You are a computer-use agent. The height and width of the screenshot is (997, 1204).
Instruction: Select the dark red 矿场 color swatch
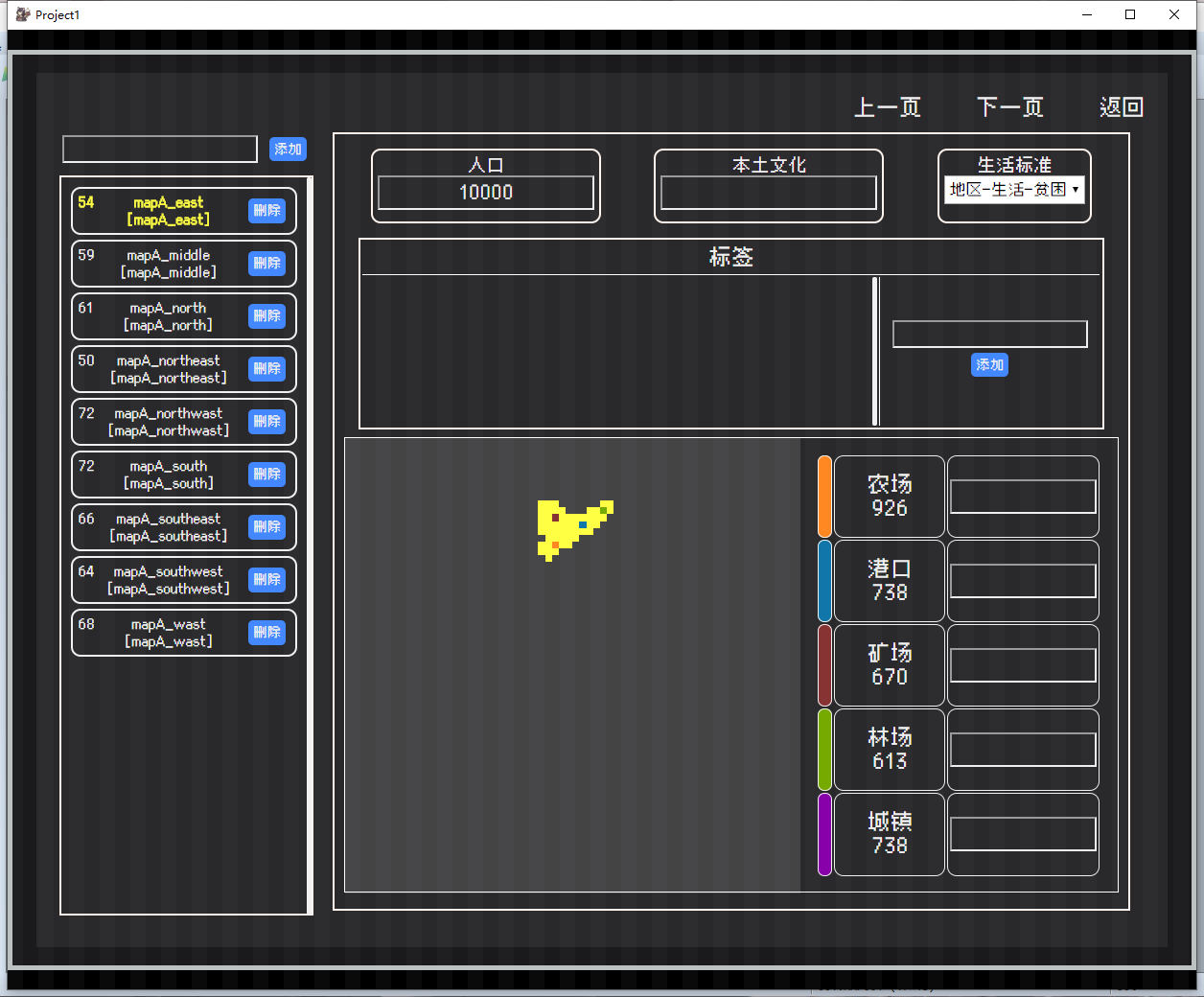[x=824, y=665]
